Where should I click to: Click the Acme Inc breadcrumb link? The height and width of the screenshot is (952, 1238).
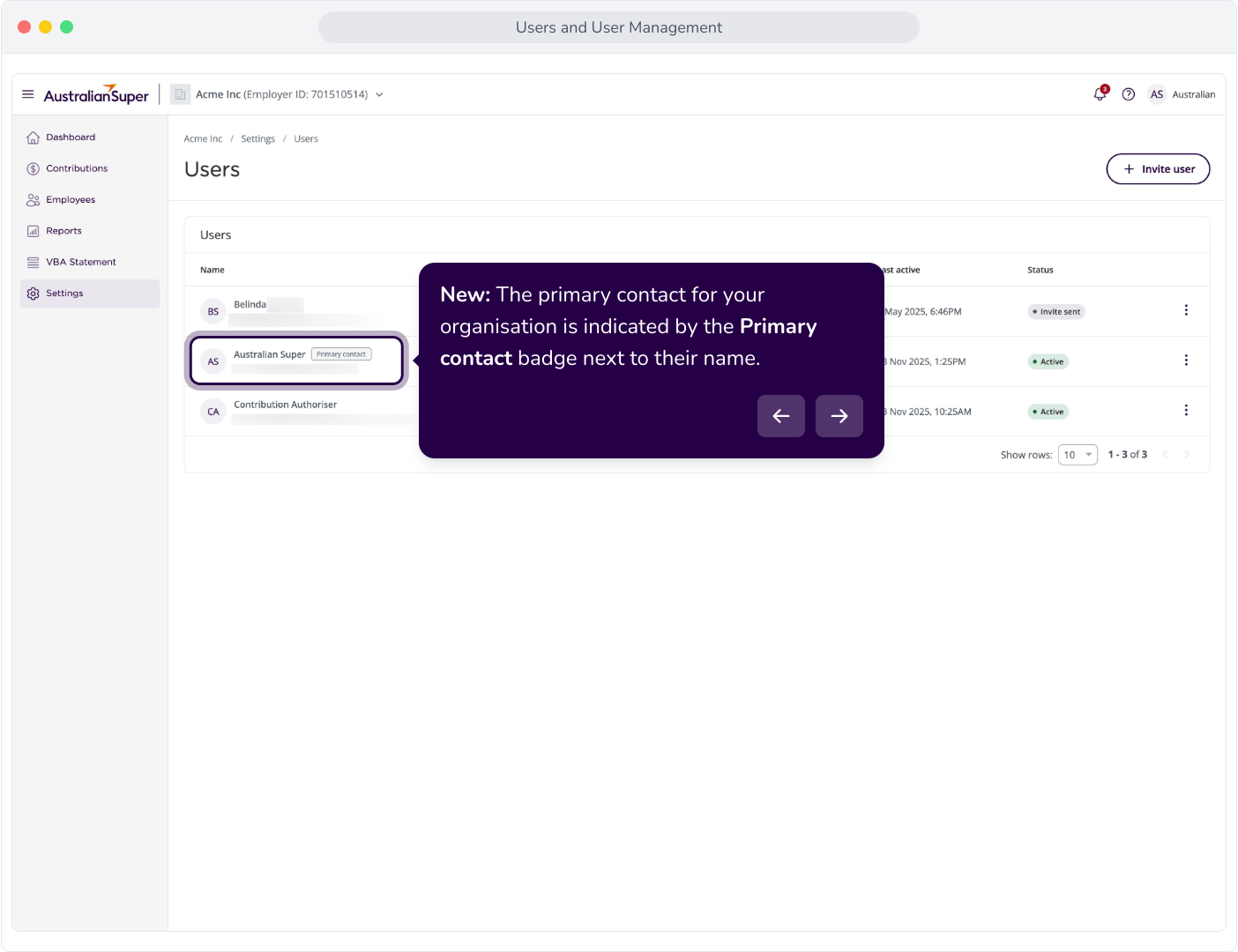203,139
